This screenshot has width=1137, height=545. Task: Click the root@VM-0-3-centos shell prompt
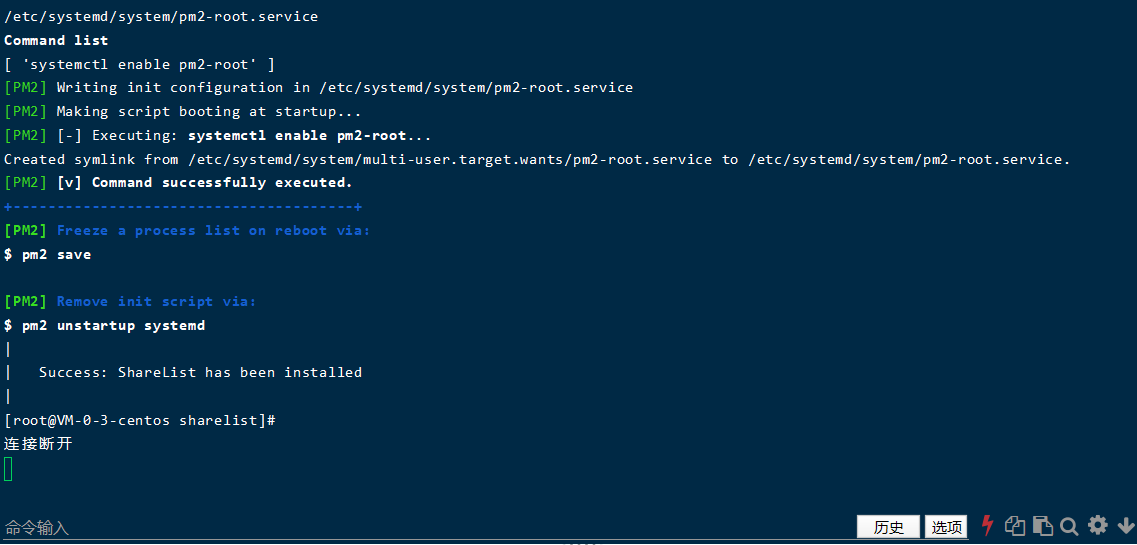(x=139, y=421)
